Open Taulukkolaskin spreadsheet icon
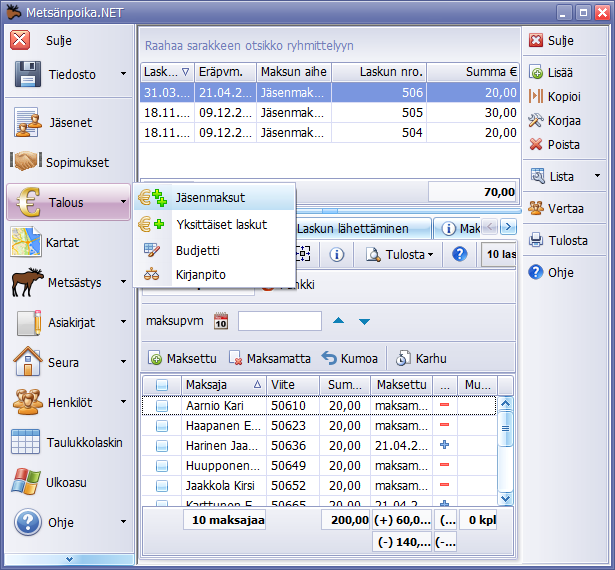Image resolution: width=615 pixels, height=570 pixels. tap(27, 442)
